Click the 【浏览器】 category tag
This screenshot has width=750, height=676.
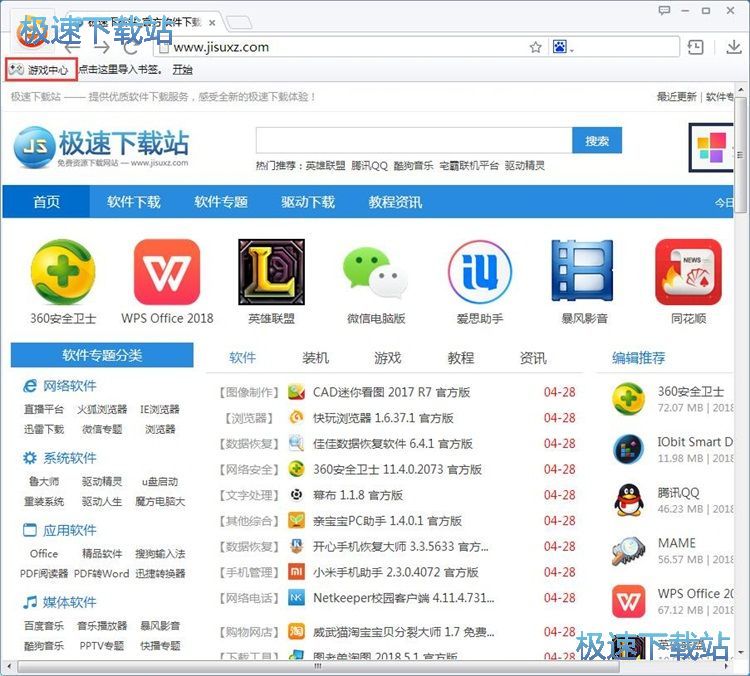click(x=249, y=418)
